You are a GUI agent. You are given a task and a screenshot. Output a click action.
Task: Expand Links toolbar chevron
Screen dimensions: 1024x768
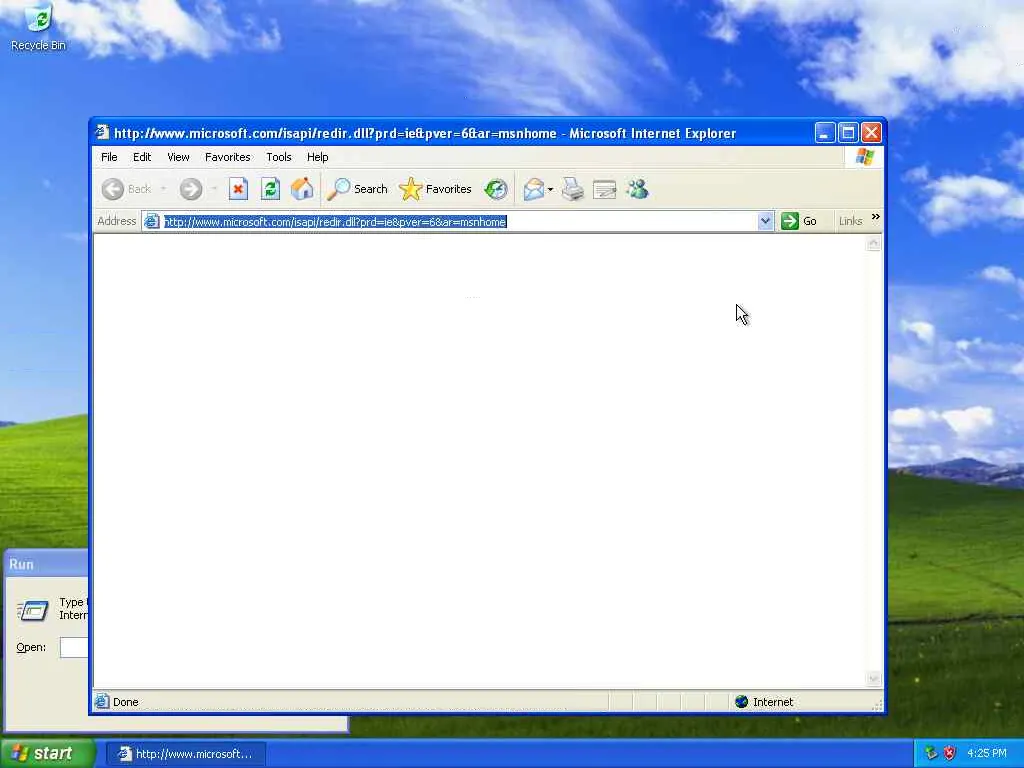click(876, 217)
